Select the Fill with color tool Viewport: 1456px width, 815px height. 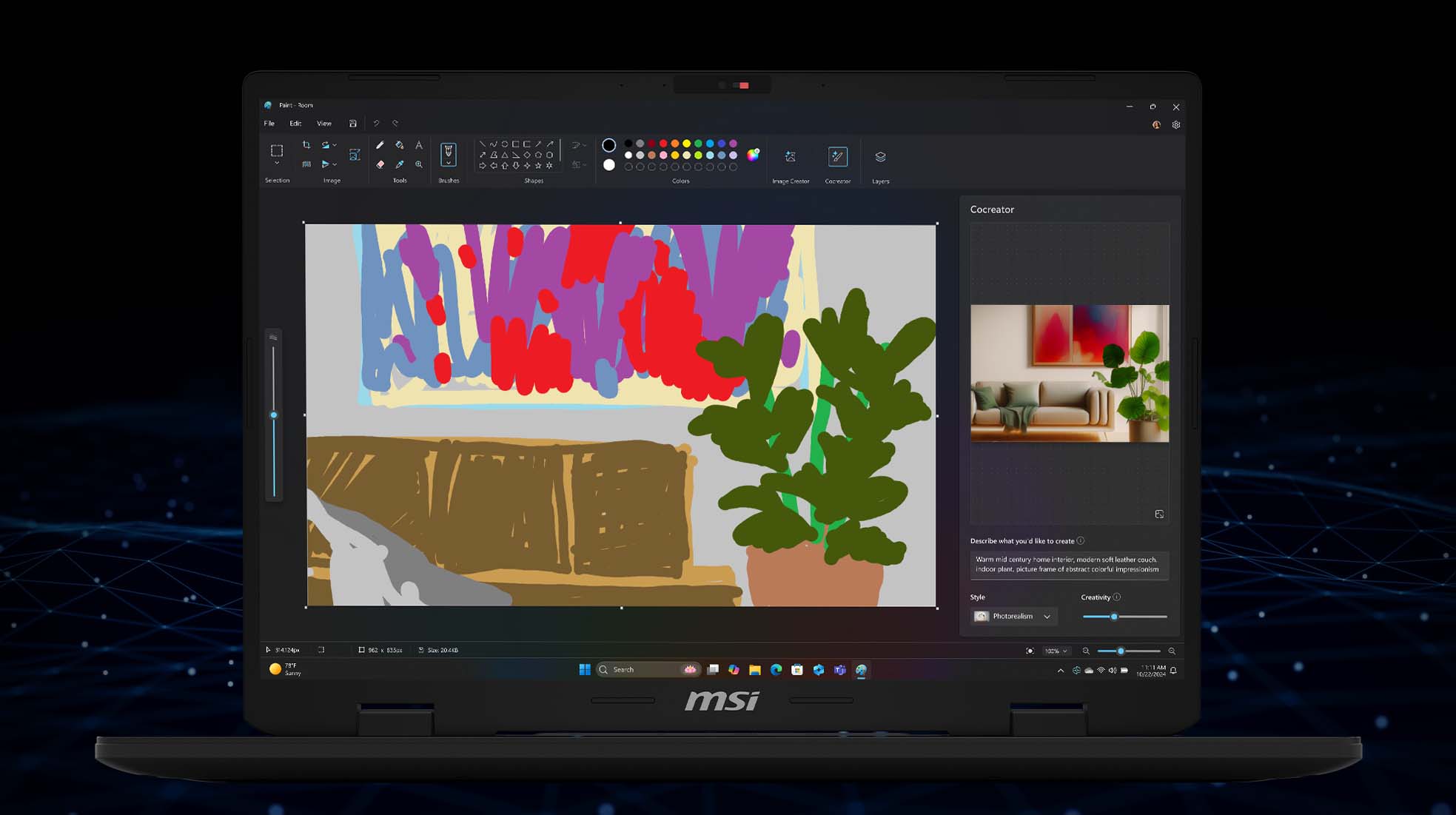tap(399, 146)
